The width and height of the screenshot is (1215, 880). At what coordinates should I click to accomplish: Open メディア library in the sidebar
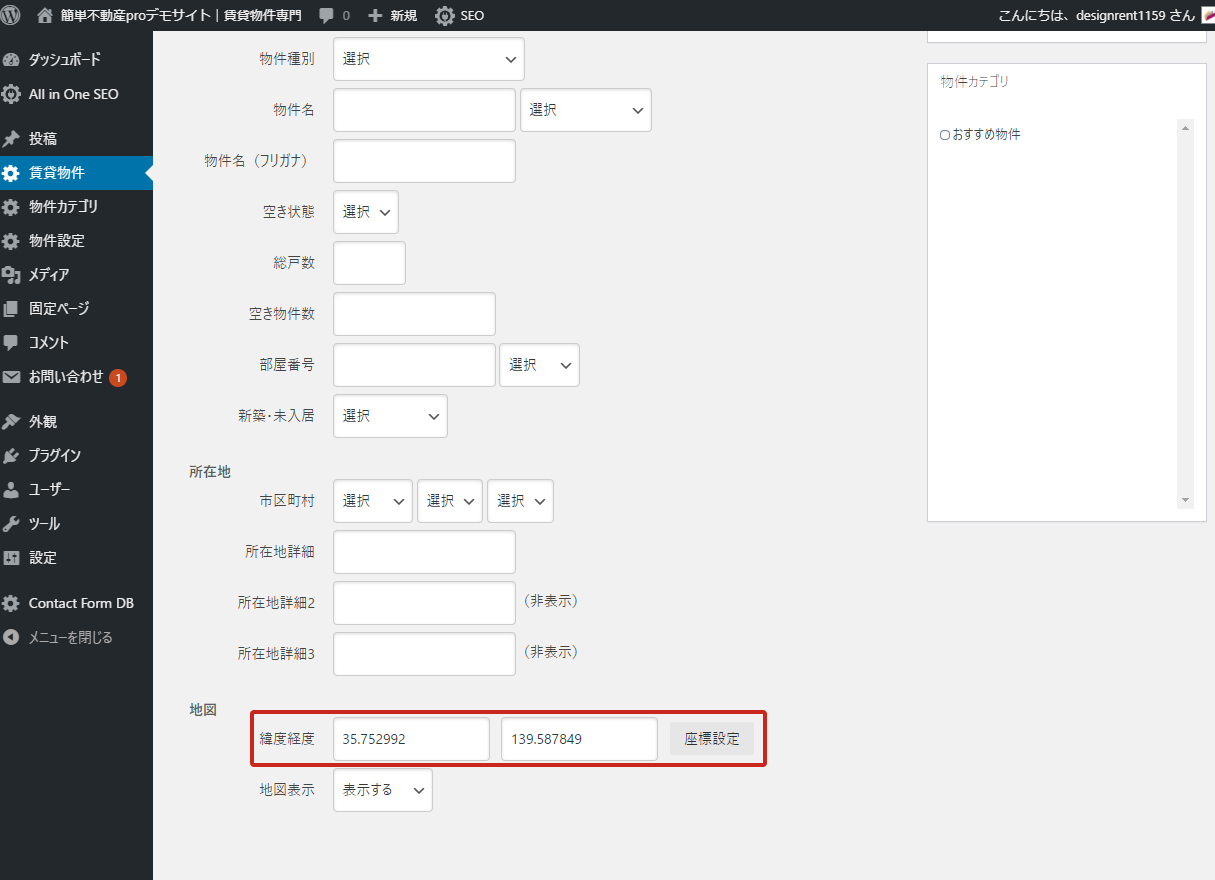48,275
